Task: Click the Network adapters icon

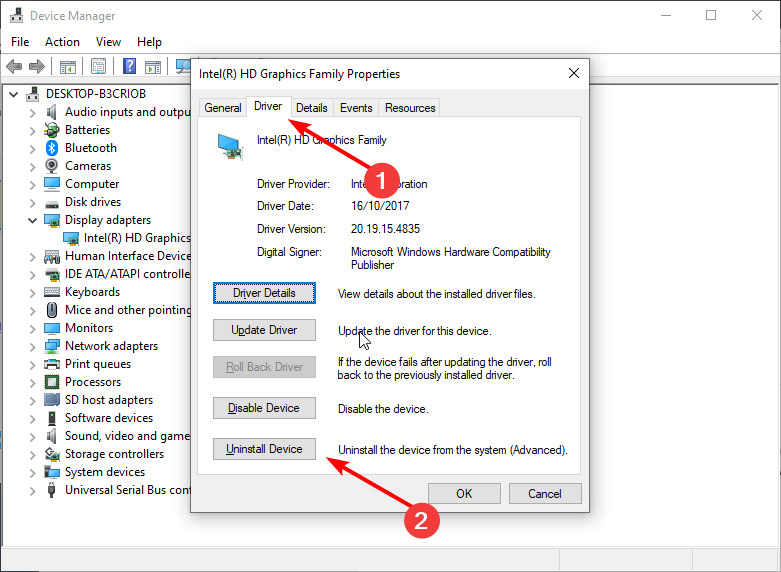Action: (52, 346)
